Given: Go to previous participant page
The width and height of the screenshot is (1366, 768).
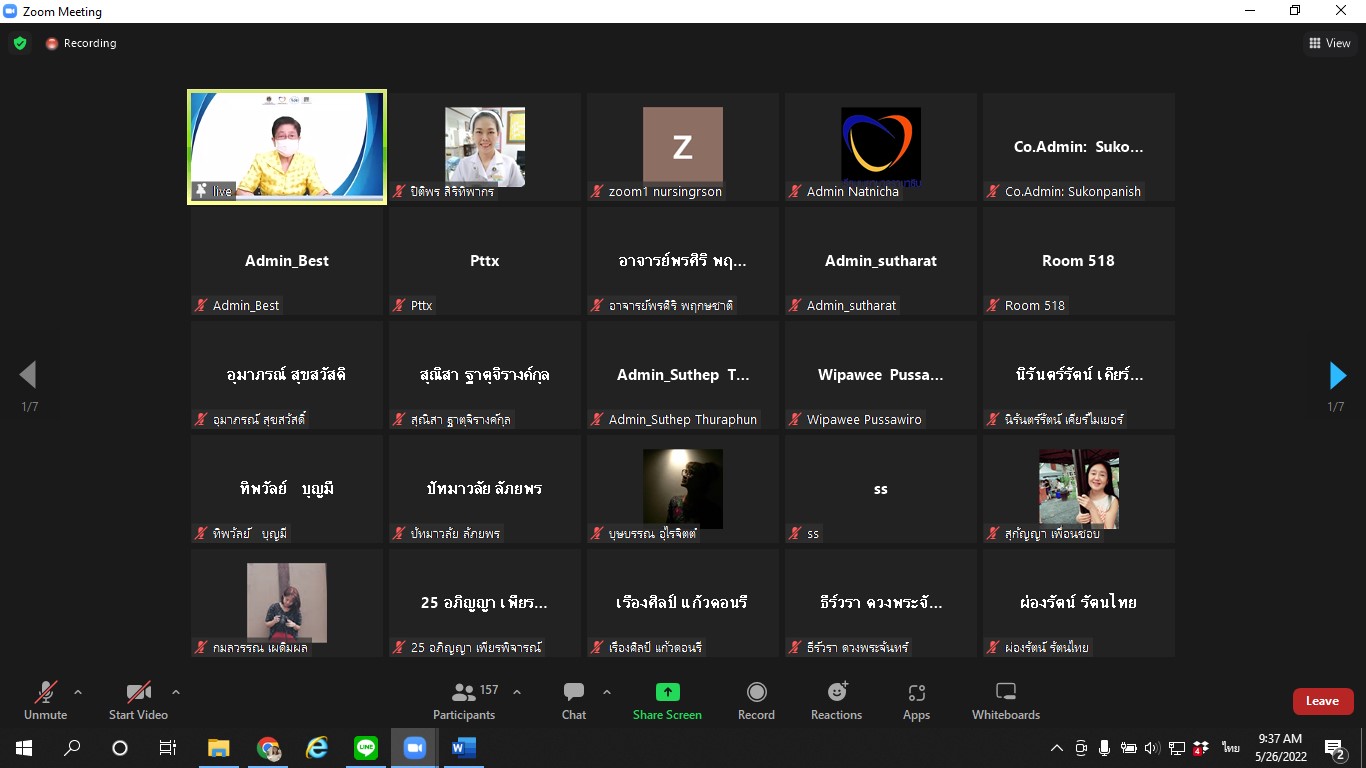Looking at the screenshot, I should (x=28, y=375).
